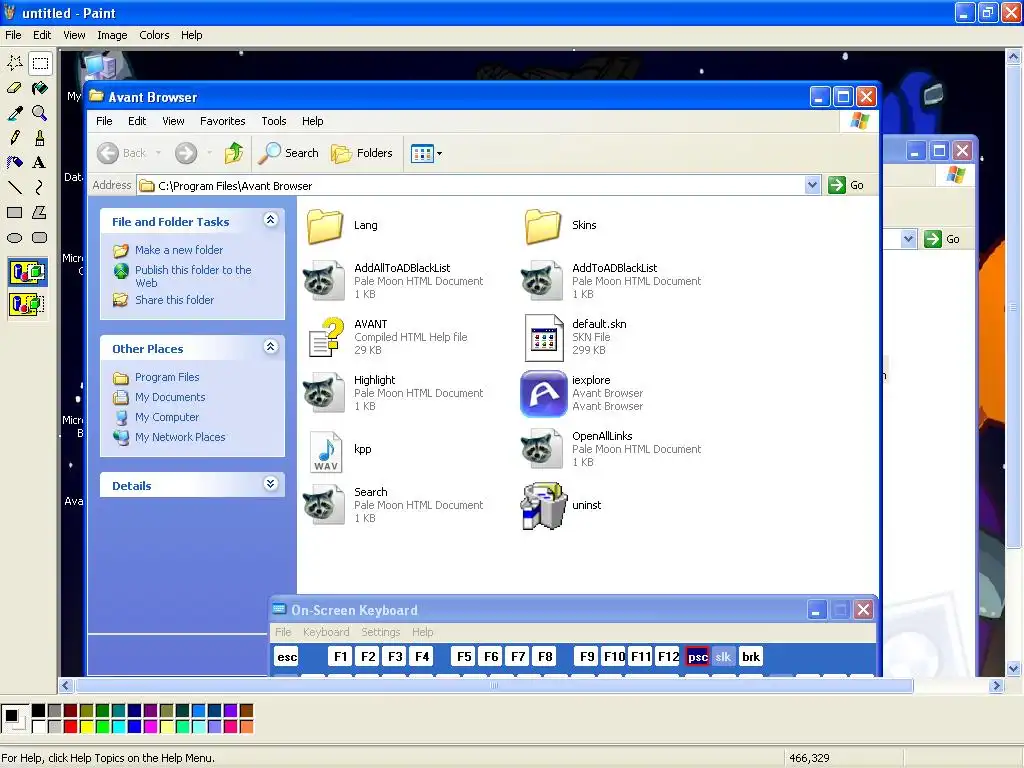Click the Share this folder link
Viewport: 1024px width, 768px height.
[x=174, y=300]
